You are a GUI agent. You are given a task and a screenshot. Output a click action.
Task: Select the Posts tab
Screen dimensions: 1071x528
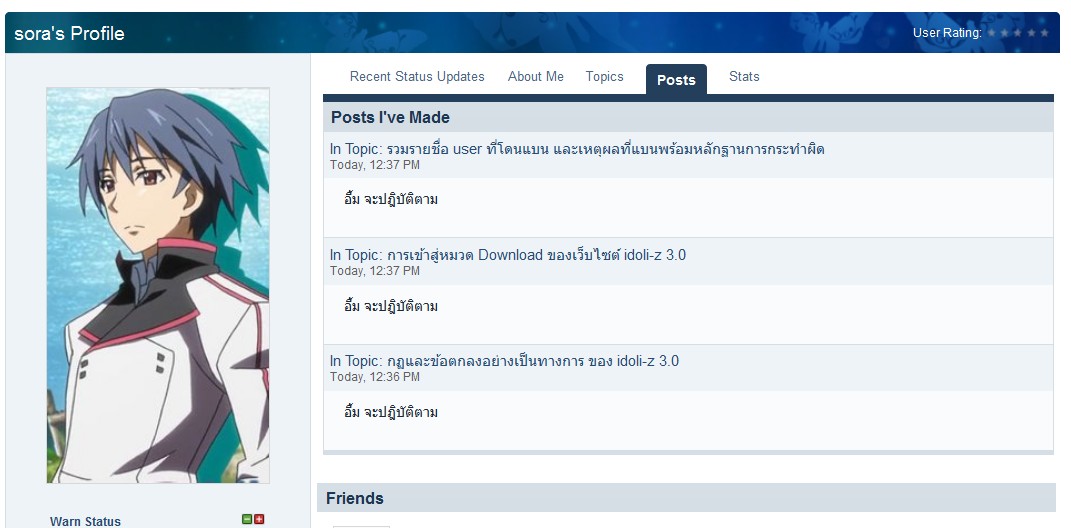[676, 80]
